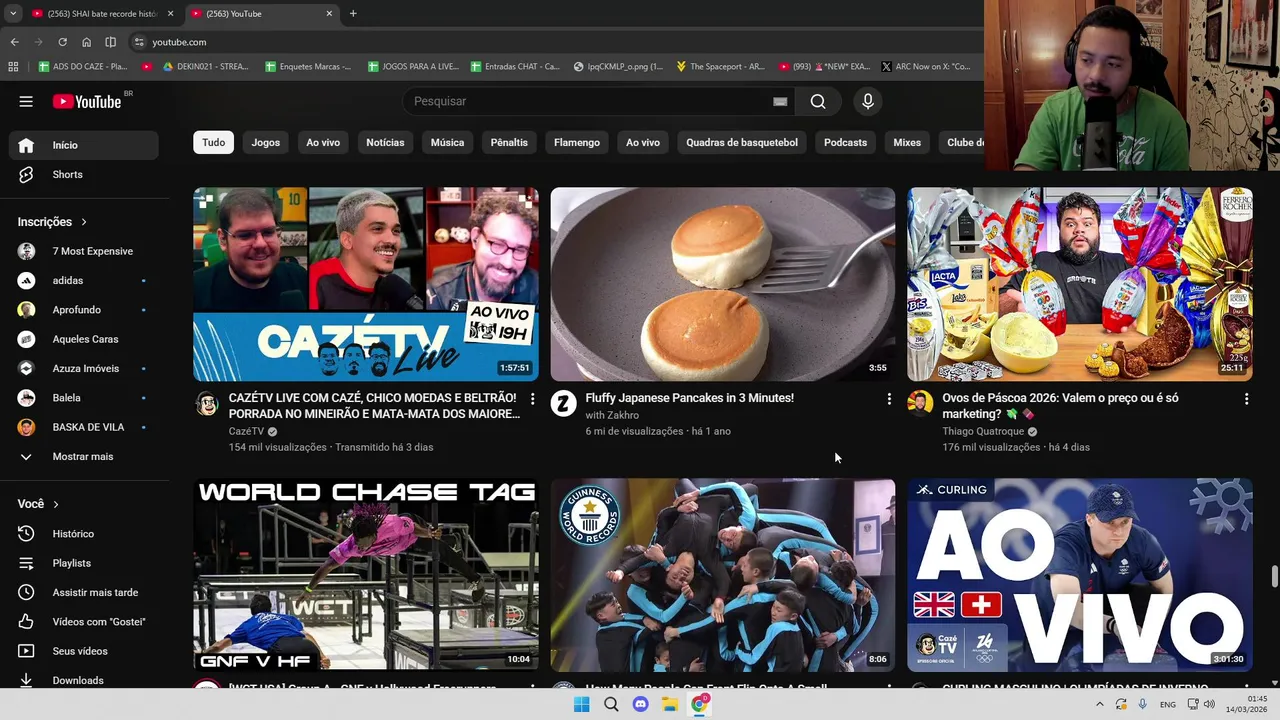This screenshot has width=1280, height=720.
Task: Show hidden system tray icons
Action: coord(1100,705)
